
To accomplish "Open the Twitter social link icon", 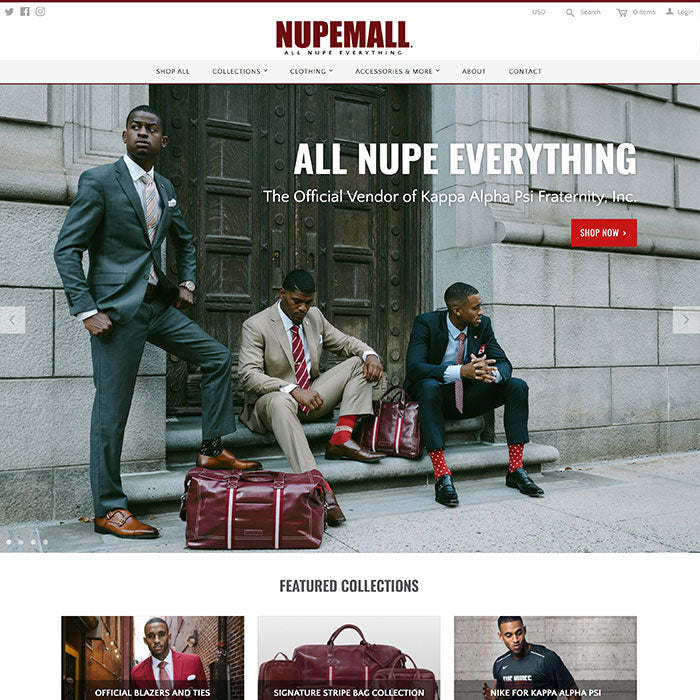I will [x=9, y=12].
